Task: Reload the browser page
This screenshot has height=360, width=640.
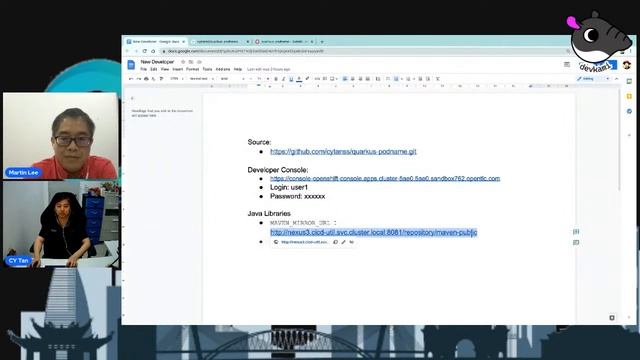Action: pos(144,51)
